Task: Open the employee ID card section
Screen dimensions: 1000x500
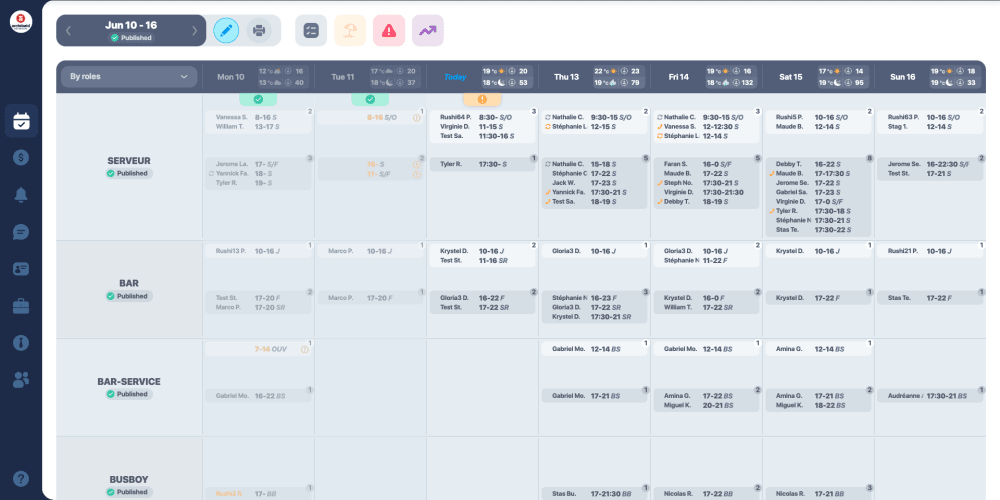Action: pos(21,269)
